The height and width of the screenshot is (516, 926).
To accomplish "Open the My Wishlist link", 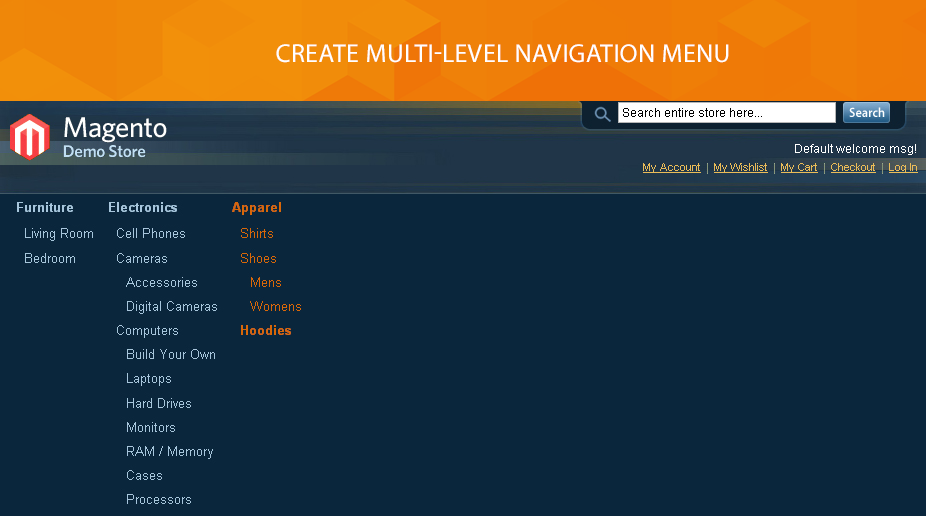I will point(740,167).
